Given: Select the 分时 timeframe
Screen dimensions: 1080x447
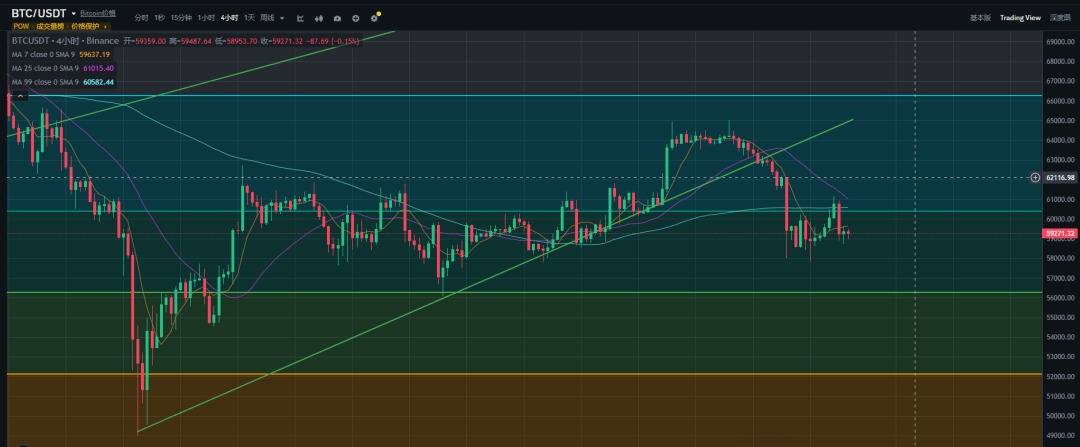Looking at the screenshot, I should point(141,18).
